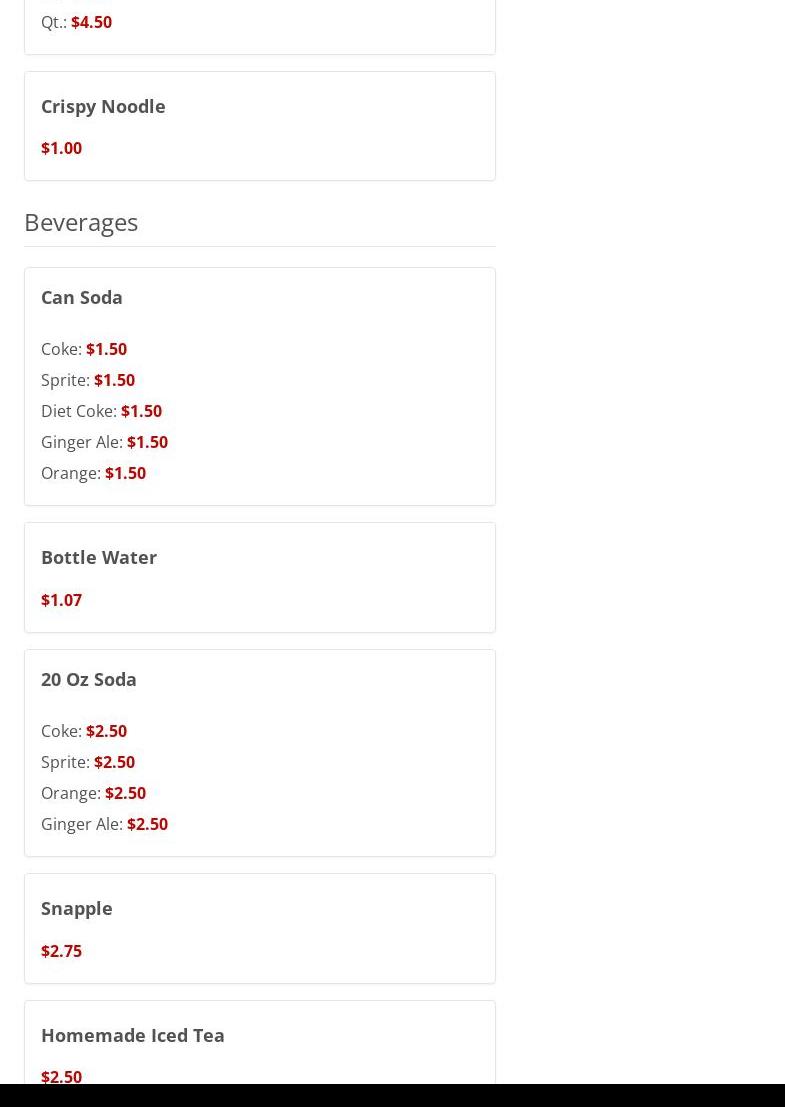
Task: Open the Homemade Iced Tea item
Action: (x=133, y=1035)
